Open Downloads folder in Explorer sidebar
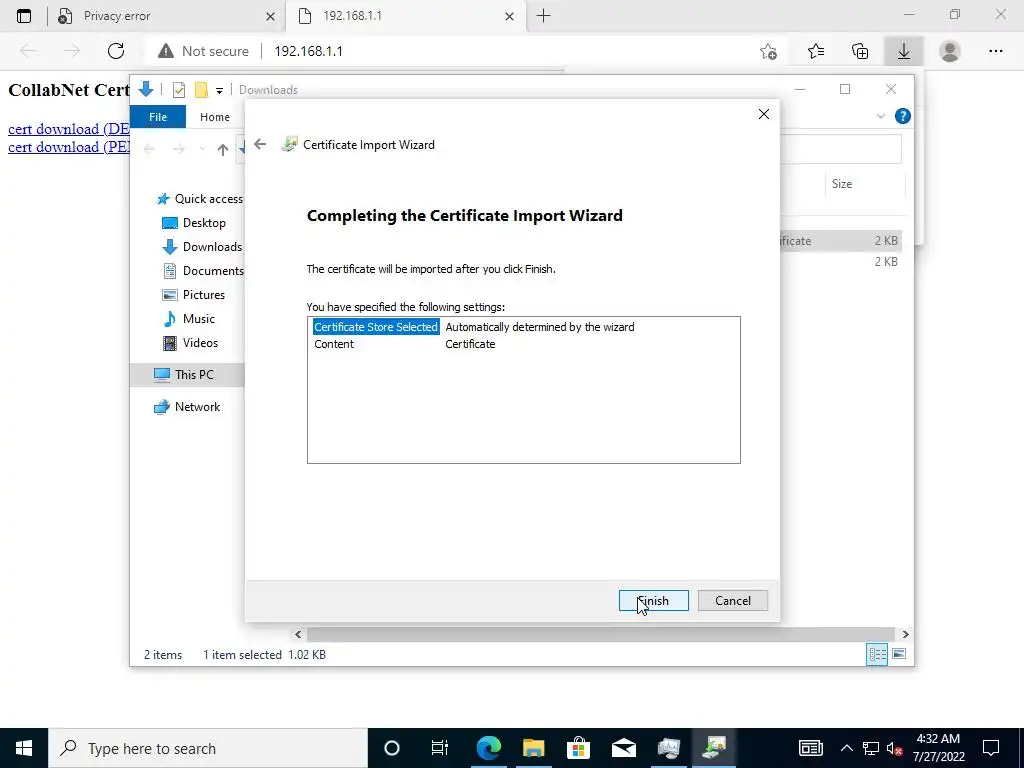Viewport: 1024px width, 768px height. tap(202, 247)
